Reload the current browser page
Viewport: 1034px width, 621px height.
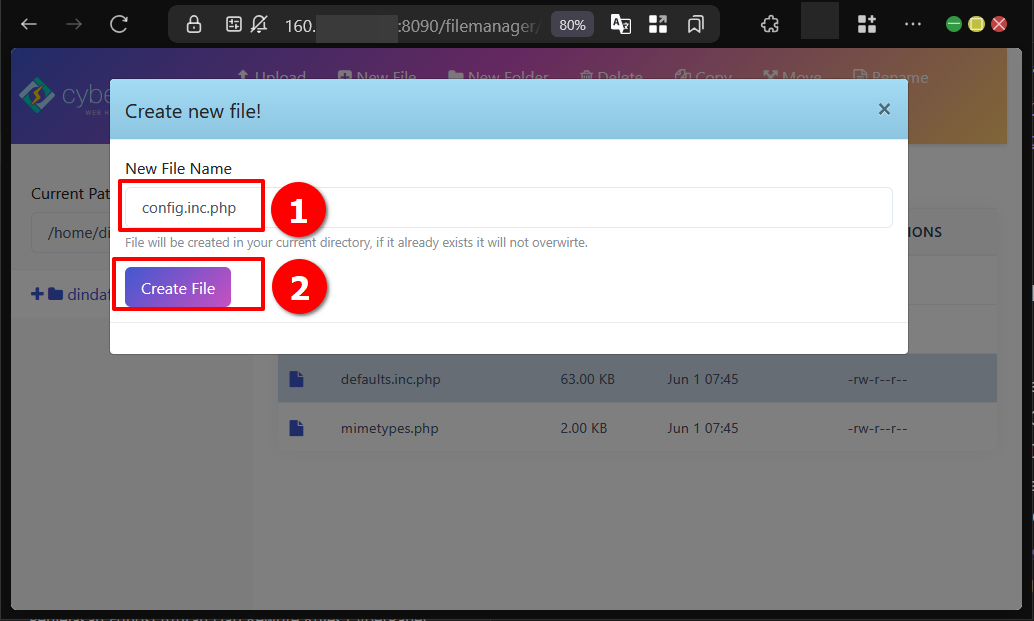click(x=119, y=24)
